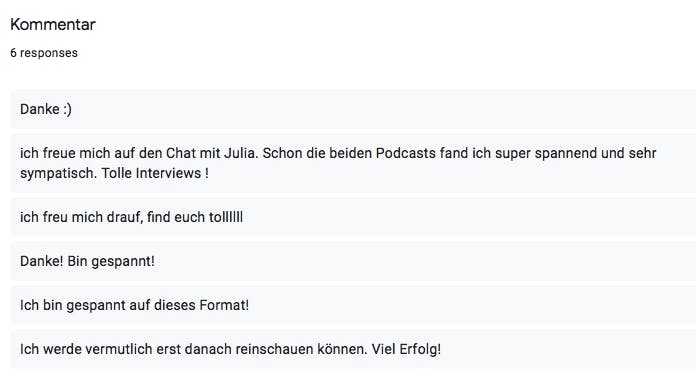Click the smiley ':)' after Danke
The height and width of the screenshot is (382, 696).
point(67,109)
